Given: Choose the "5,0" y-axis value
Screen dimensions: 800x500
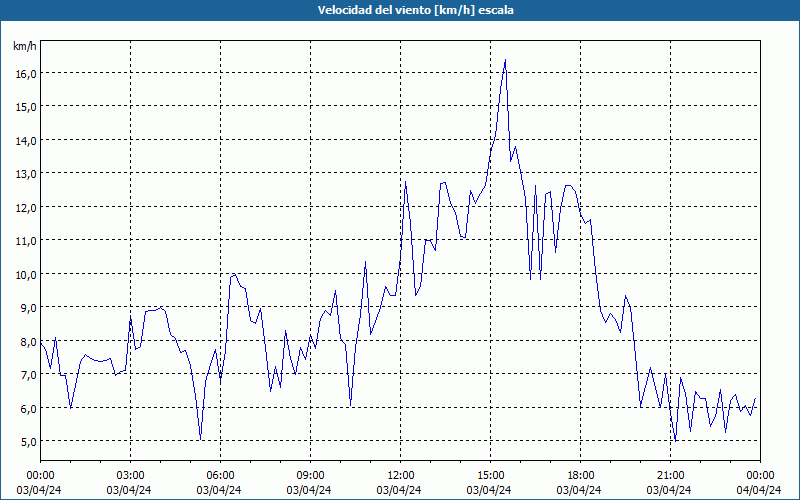Looking at the screenshot, I should click(x=28, y=442).
